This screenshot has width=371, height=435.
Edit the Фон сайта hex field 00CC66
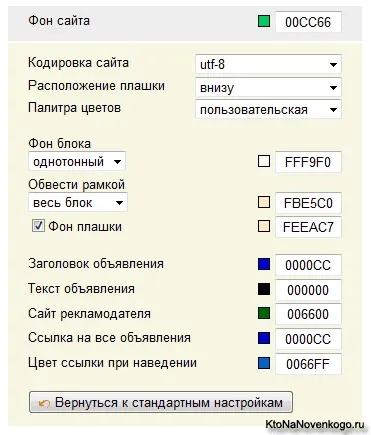tap(308, 22)
